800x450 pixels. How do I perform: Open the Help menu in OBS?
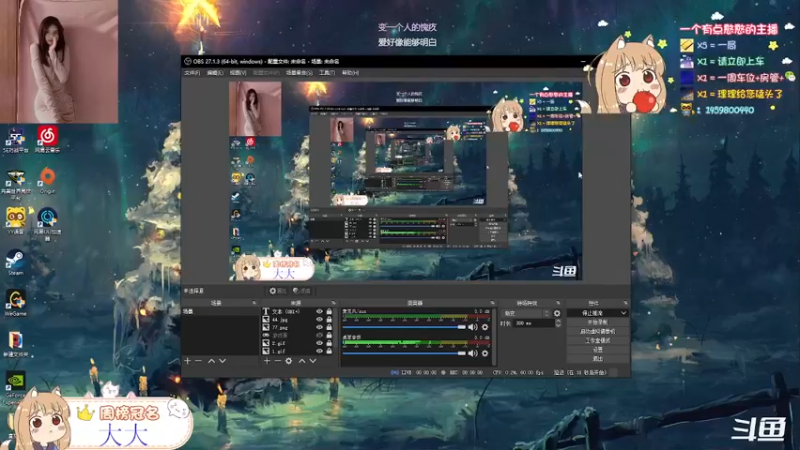coord(350,73)
